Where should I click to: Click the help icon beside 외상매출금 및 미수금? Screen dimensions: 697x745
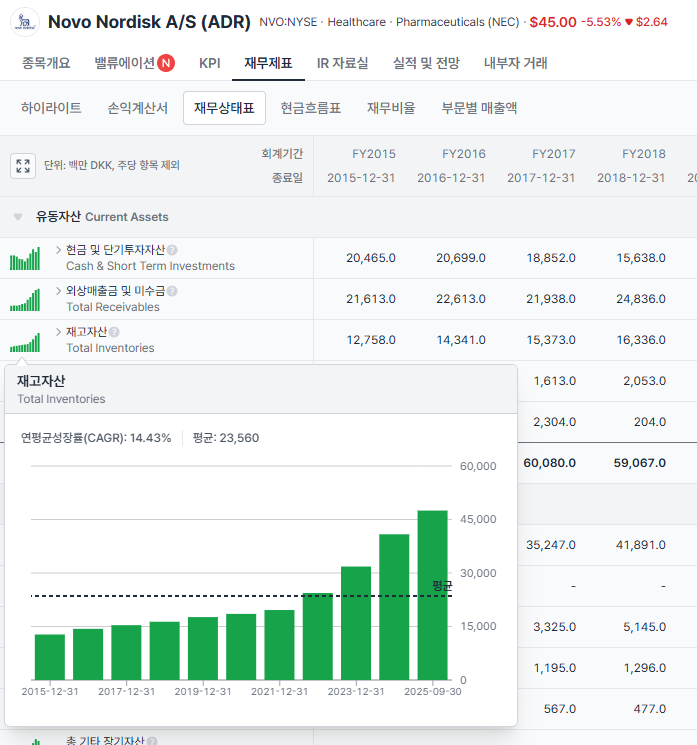pos(172,291)
